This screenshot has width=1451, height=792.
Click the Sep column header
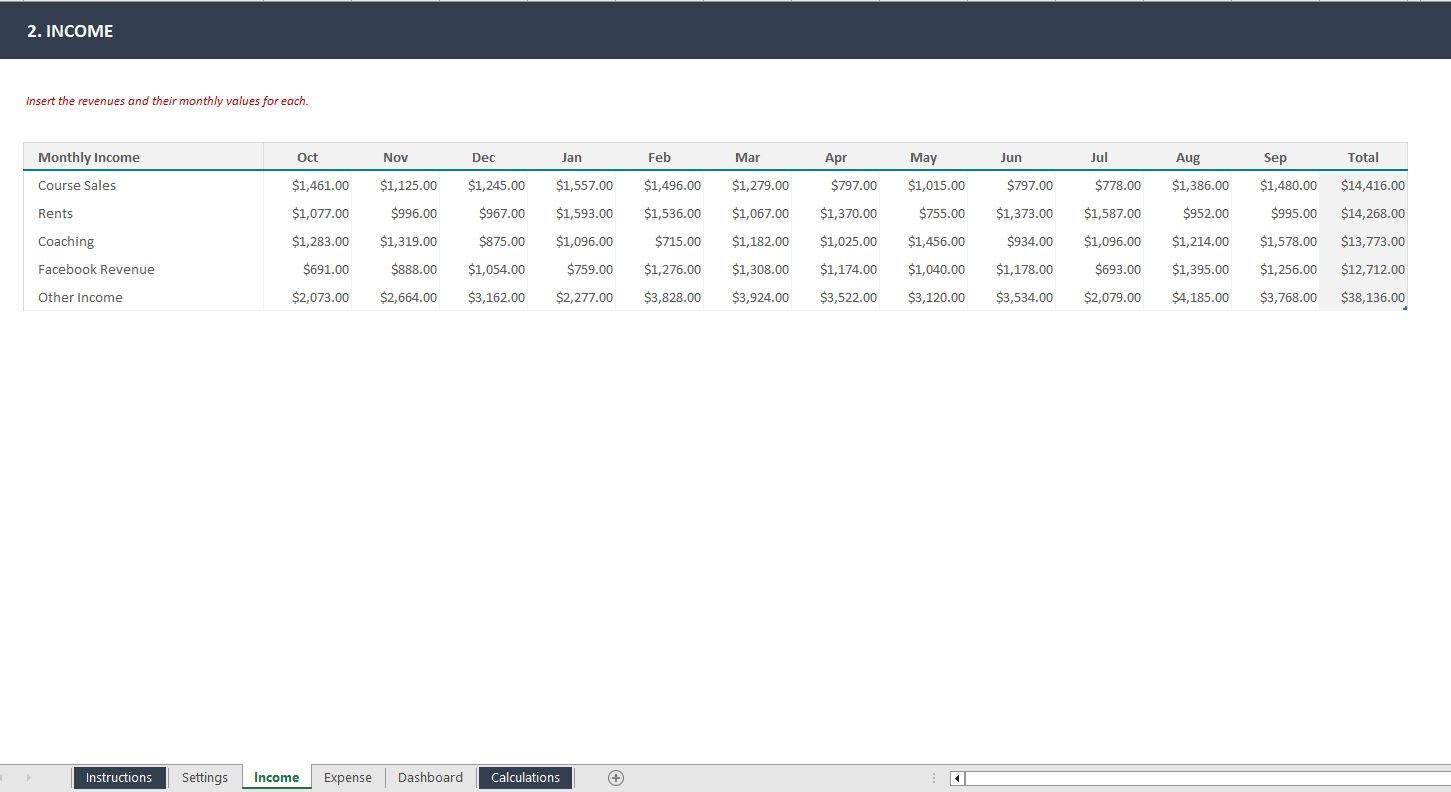[1276, 157]
